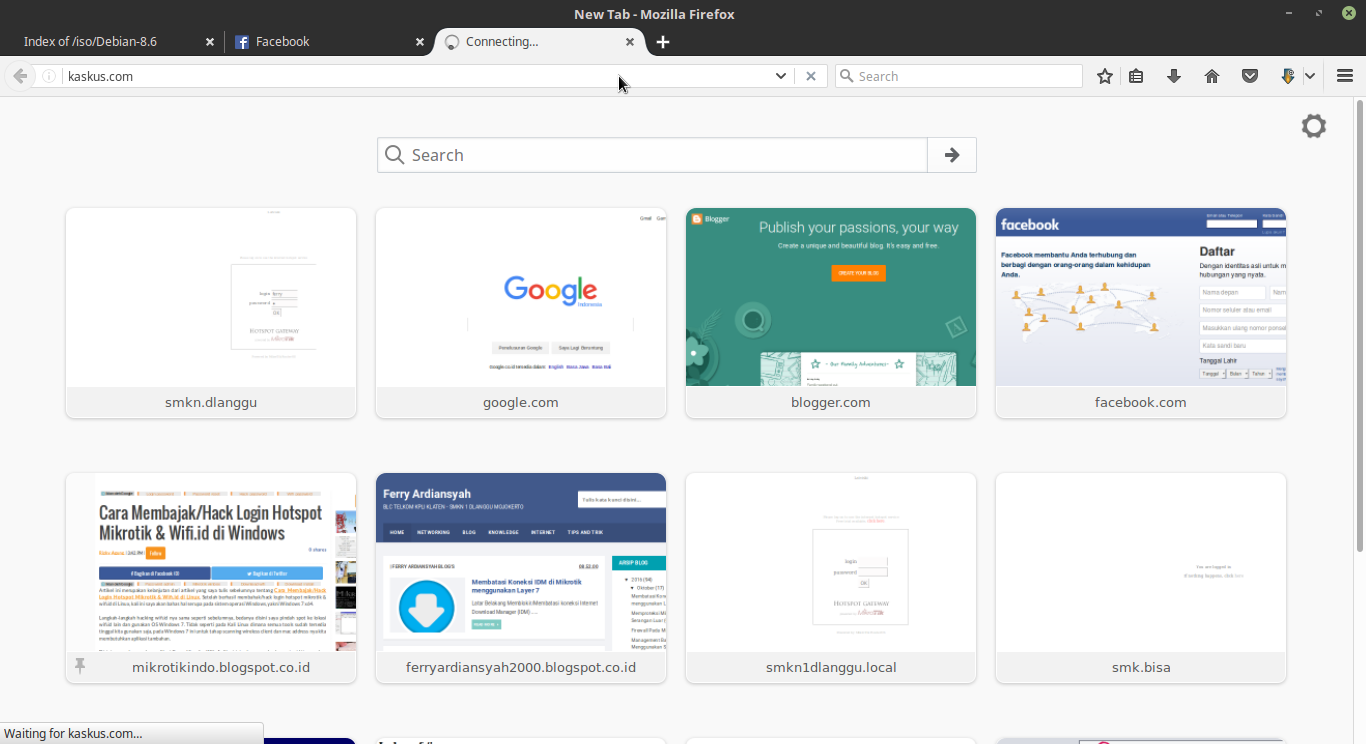
Task: Click "smk.bisa" tile label
Action: (x=1141, y=667)
